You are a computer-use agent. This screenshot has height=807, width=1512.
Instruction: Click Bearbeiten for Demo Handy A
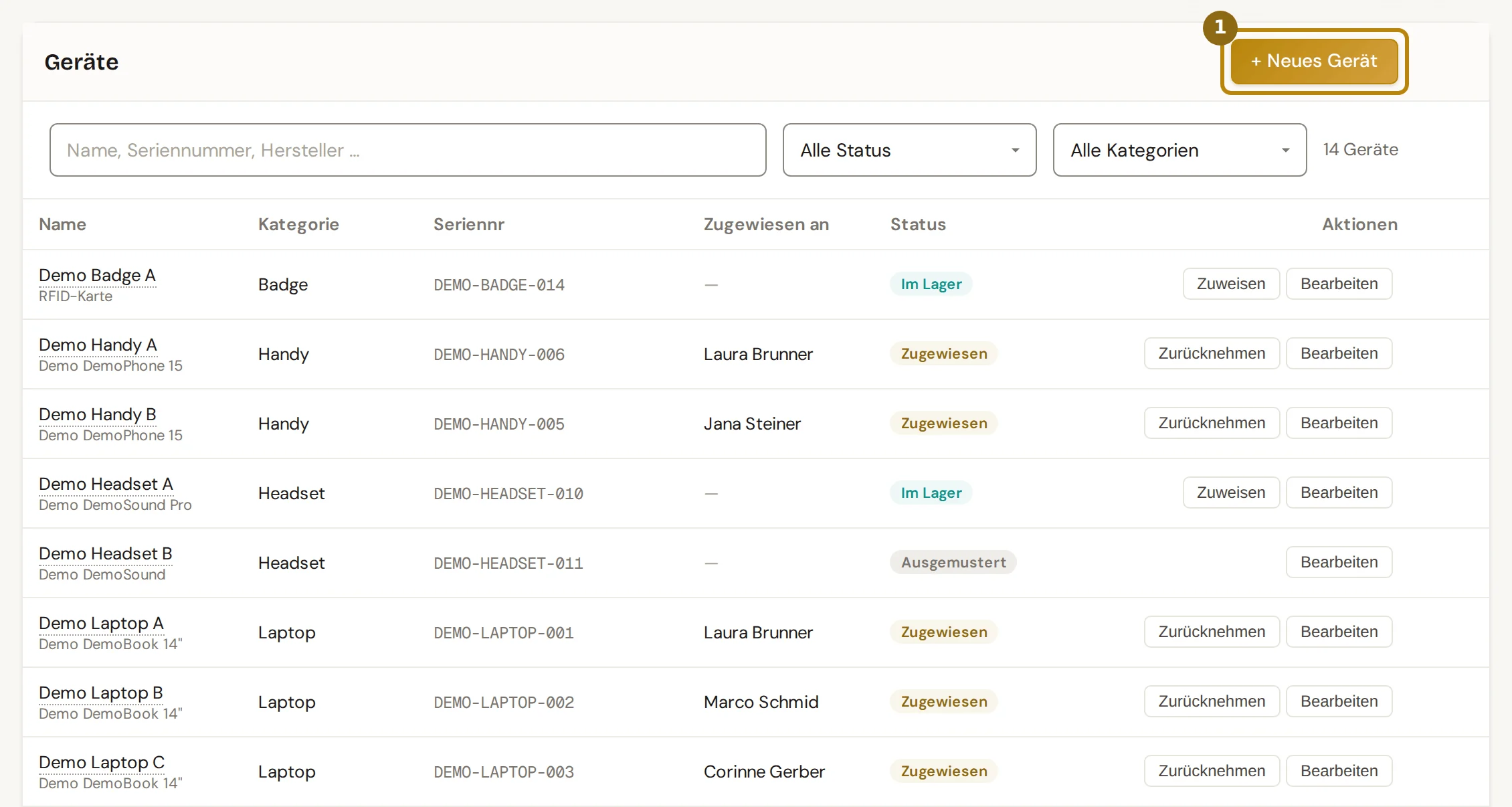[x=1339, y=353]
